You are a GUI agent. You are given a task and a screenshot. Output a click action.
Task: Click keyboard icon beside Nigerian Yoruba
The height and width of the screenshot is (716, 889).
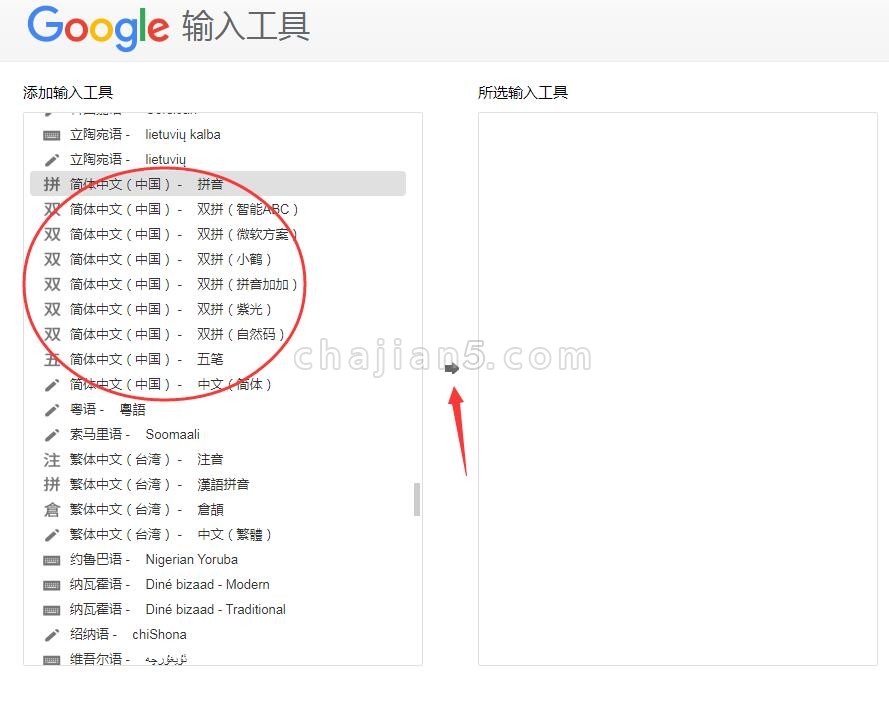coord(52,560)
